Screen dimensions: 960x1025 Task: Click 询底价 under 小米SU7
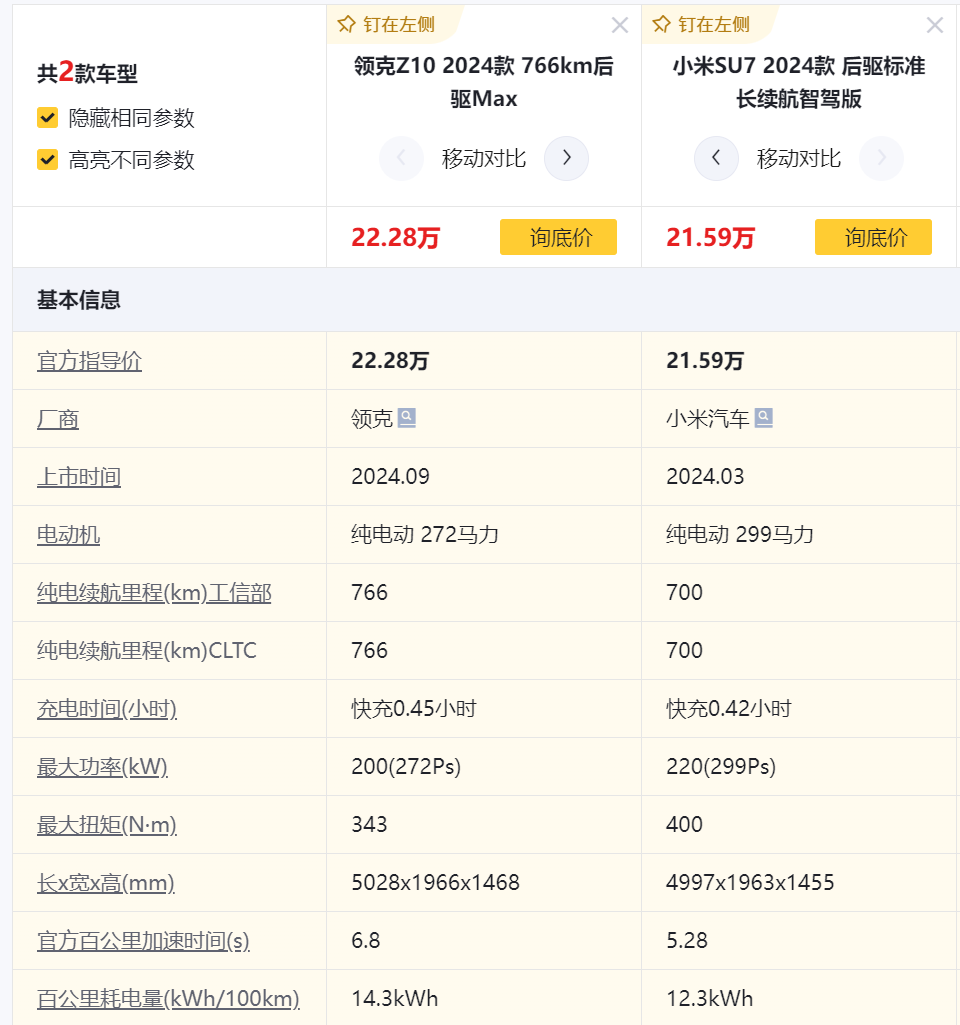[873, 237]
